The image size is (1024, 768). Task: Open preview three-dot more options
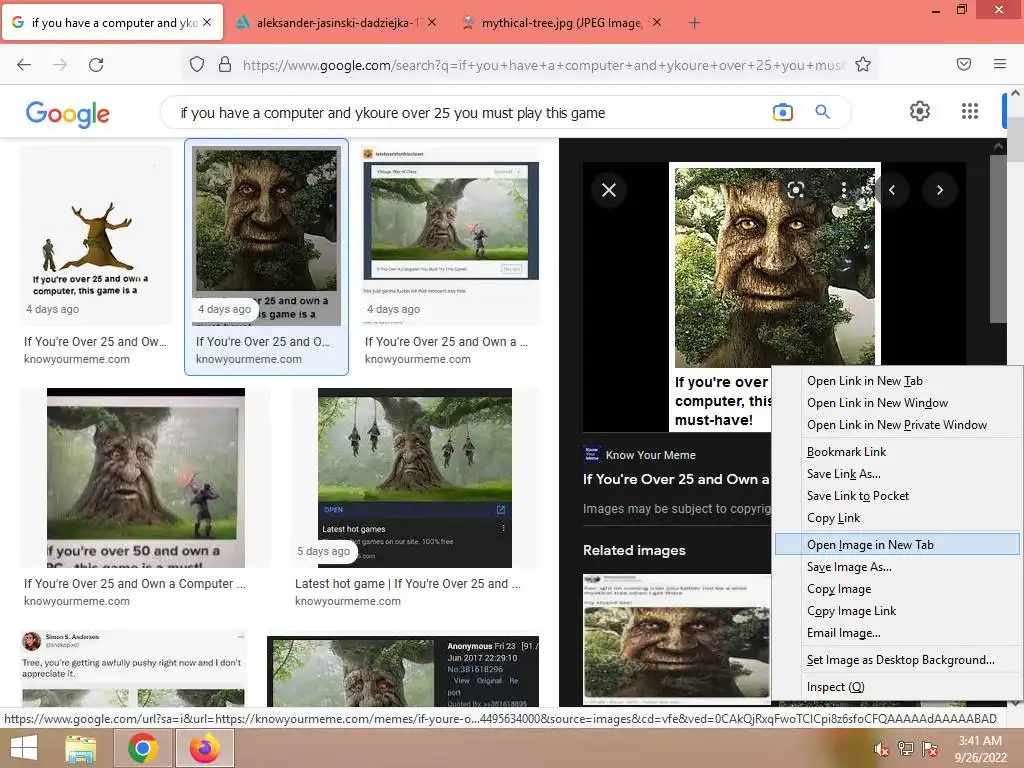pyautogui.click(x=844, y=190)
